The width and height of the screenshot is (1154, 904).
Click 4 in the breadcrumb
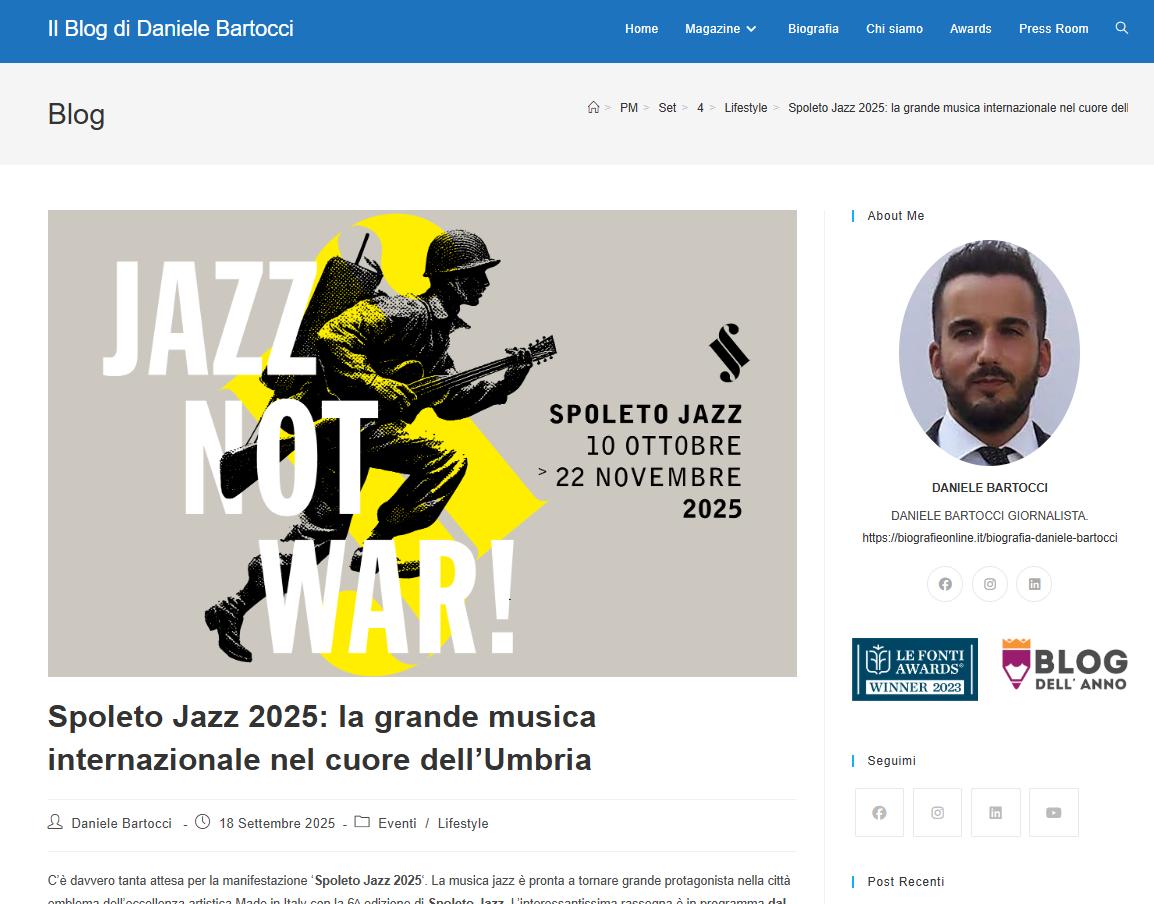[x=700, y=107]
